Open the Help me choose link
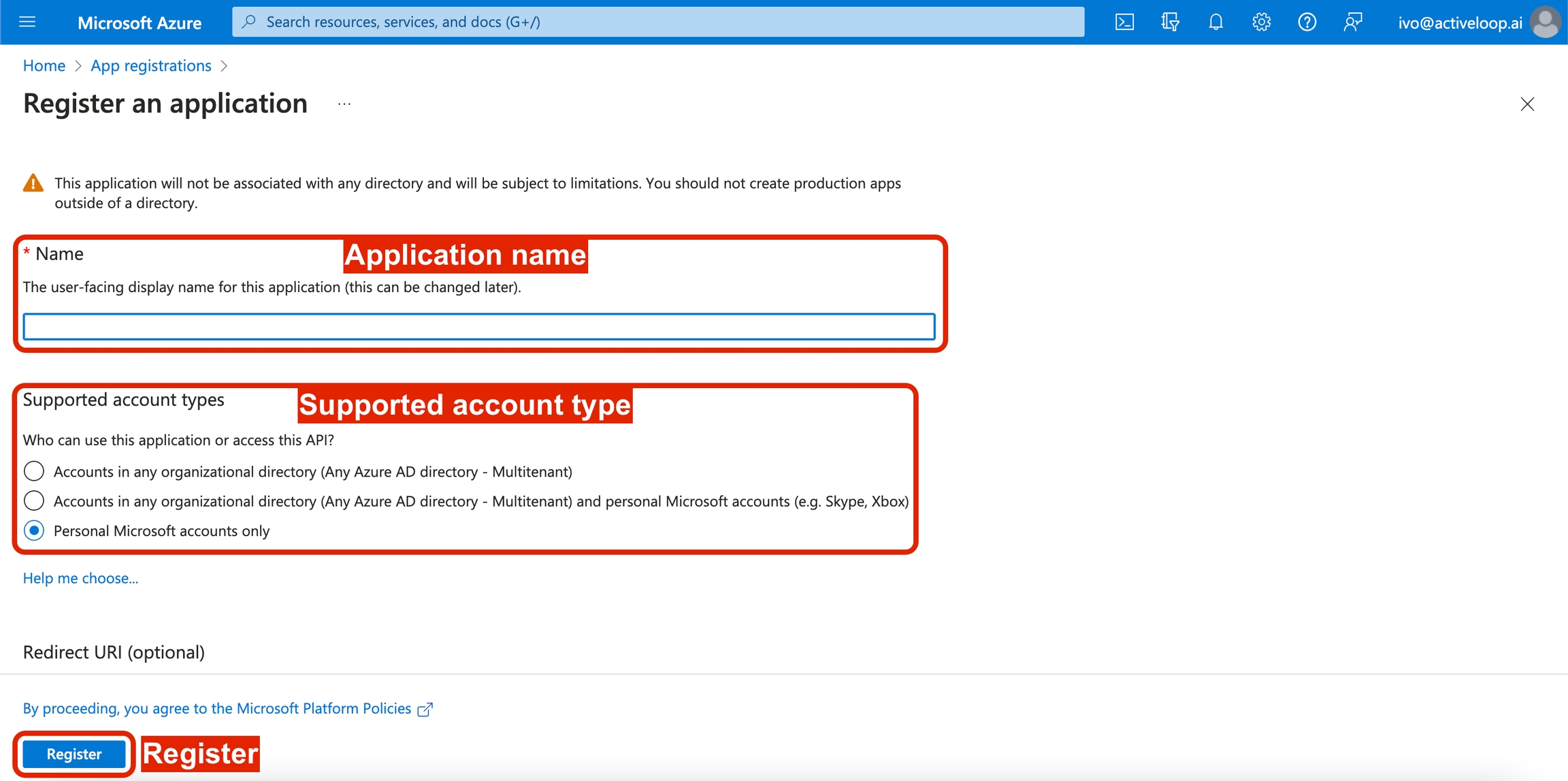1568x781 pixels. click(80, 578)
